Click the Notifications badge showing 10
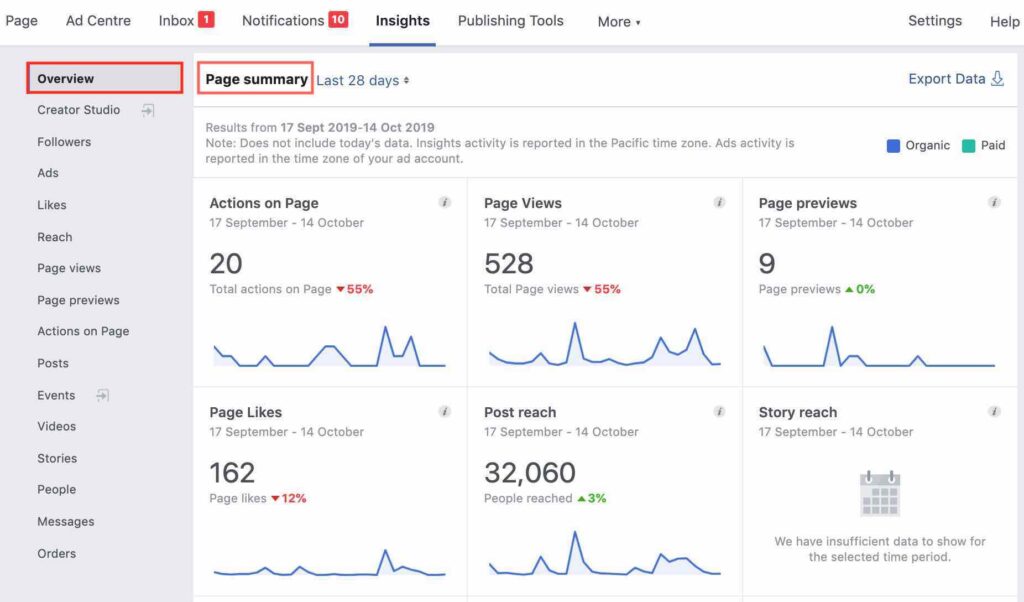This screenshot has width=1024, height=602. (x=338, y=20)
